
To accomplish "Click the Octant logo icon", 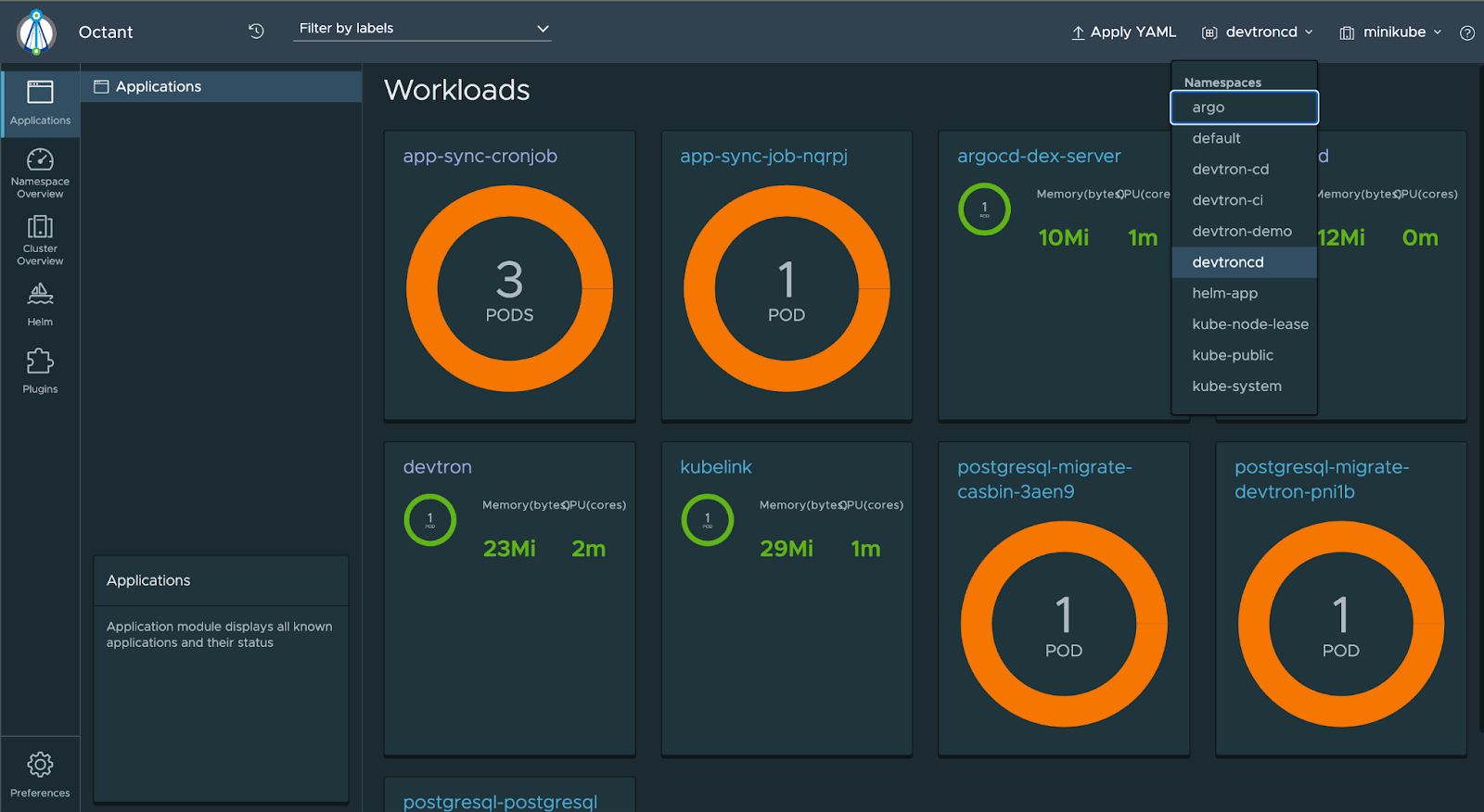I will [x=37, y=32].
